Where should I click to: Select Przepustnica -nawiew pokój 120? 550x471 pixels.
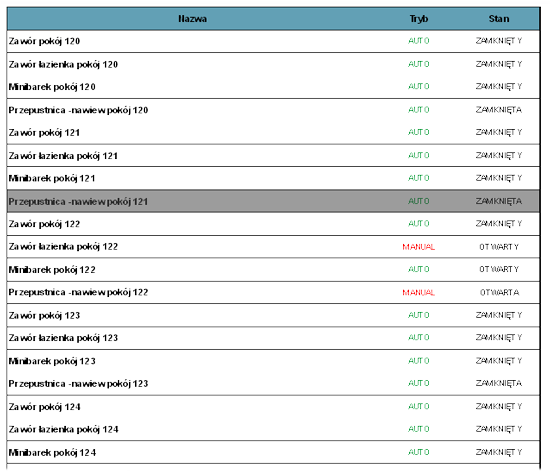pos(273,110)
